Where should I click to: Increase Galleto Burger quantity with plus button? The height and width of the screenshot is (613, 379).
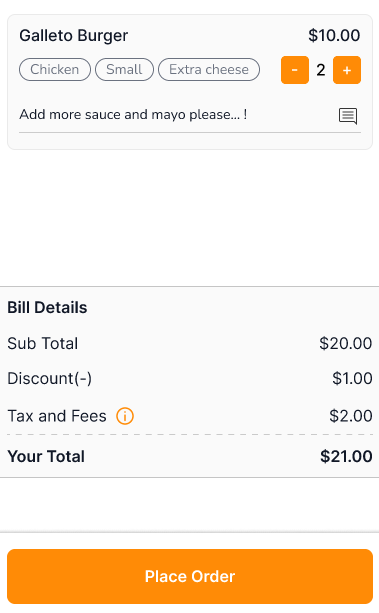[x=347, y=70]
